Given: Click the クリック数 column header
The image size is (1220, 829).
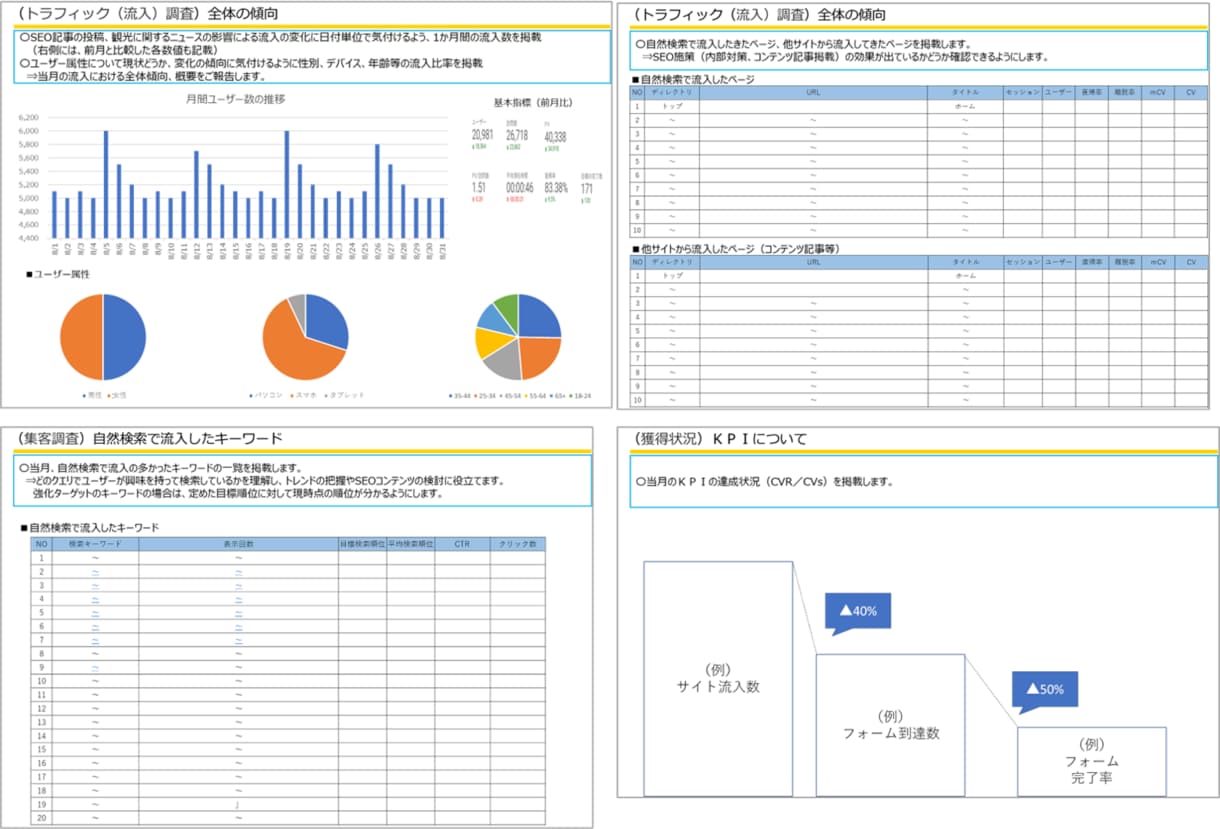Looking at the screenshot, I should coord(517,544).
